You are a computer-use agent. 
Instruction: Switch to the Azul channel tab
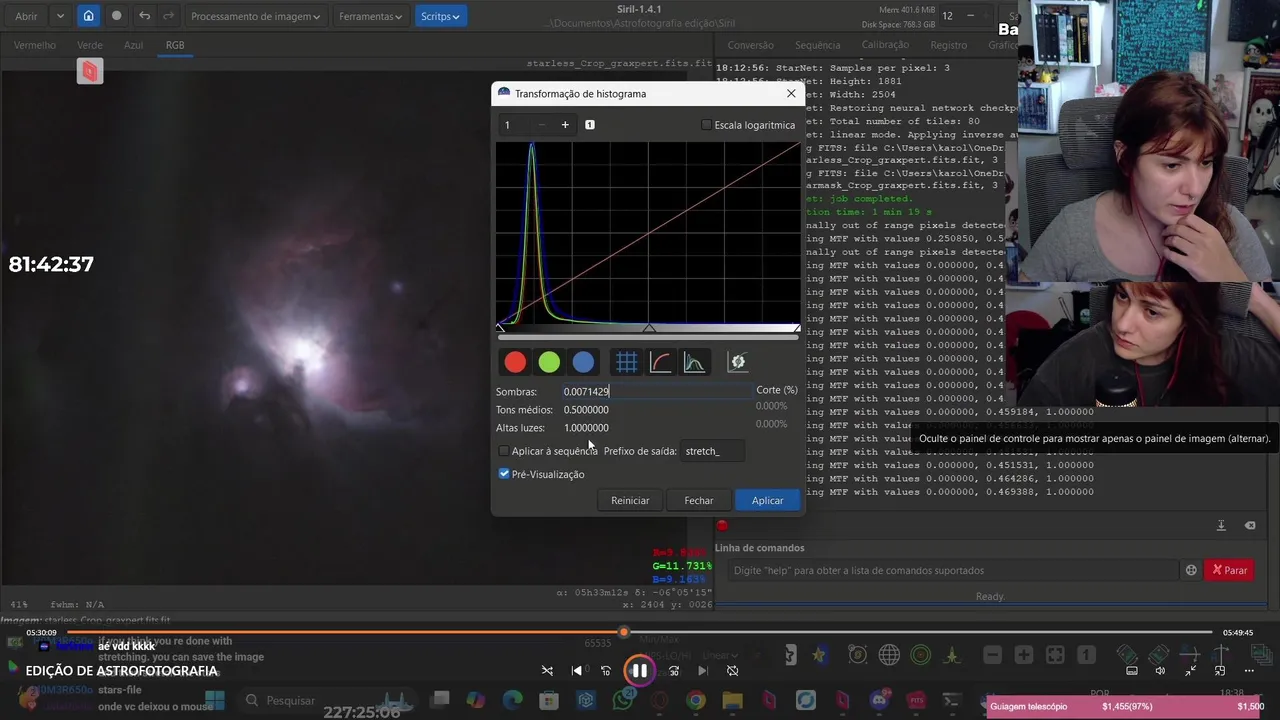(x=133, y=45)
